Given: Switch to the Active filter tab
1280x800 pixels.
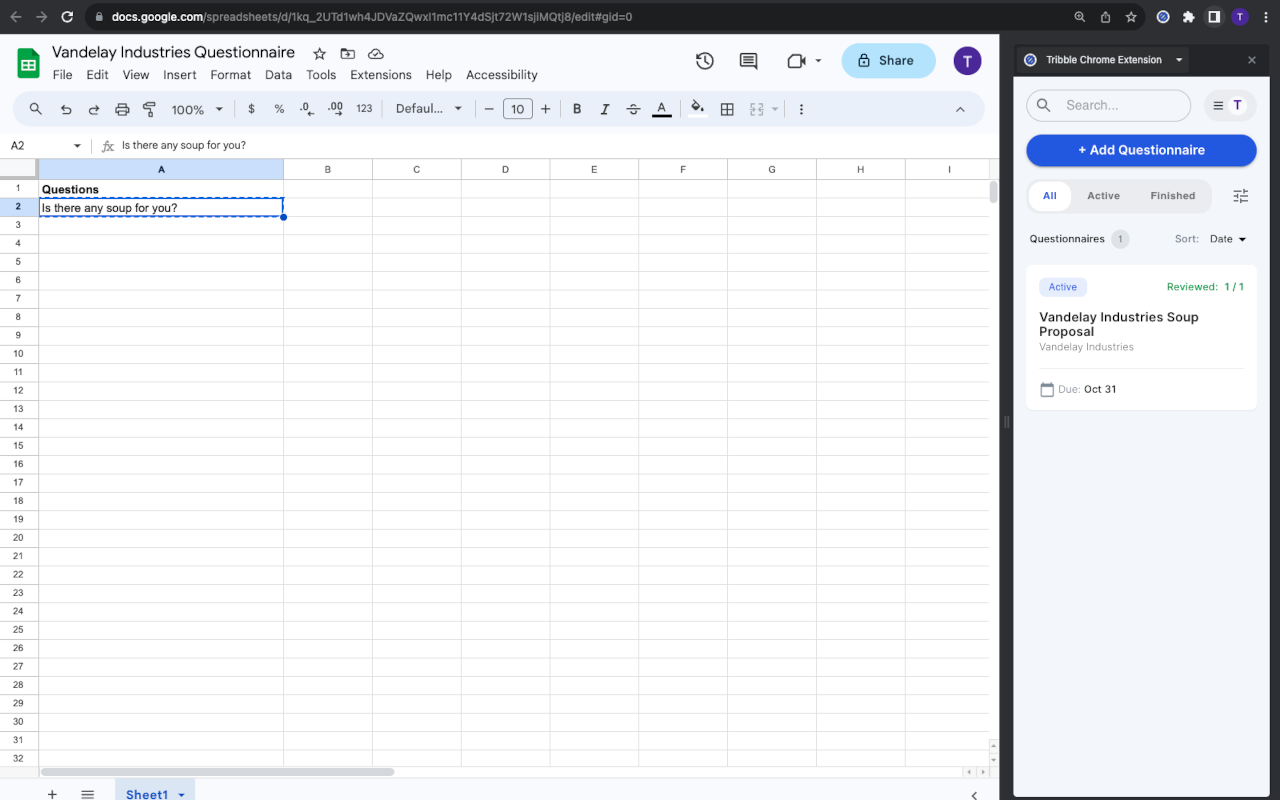Looking at the screenshot, I should point(1103,196).
